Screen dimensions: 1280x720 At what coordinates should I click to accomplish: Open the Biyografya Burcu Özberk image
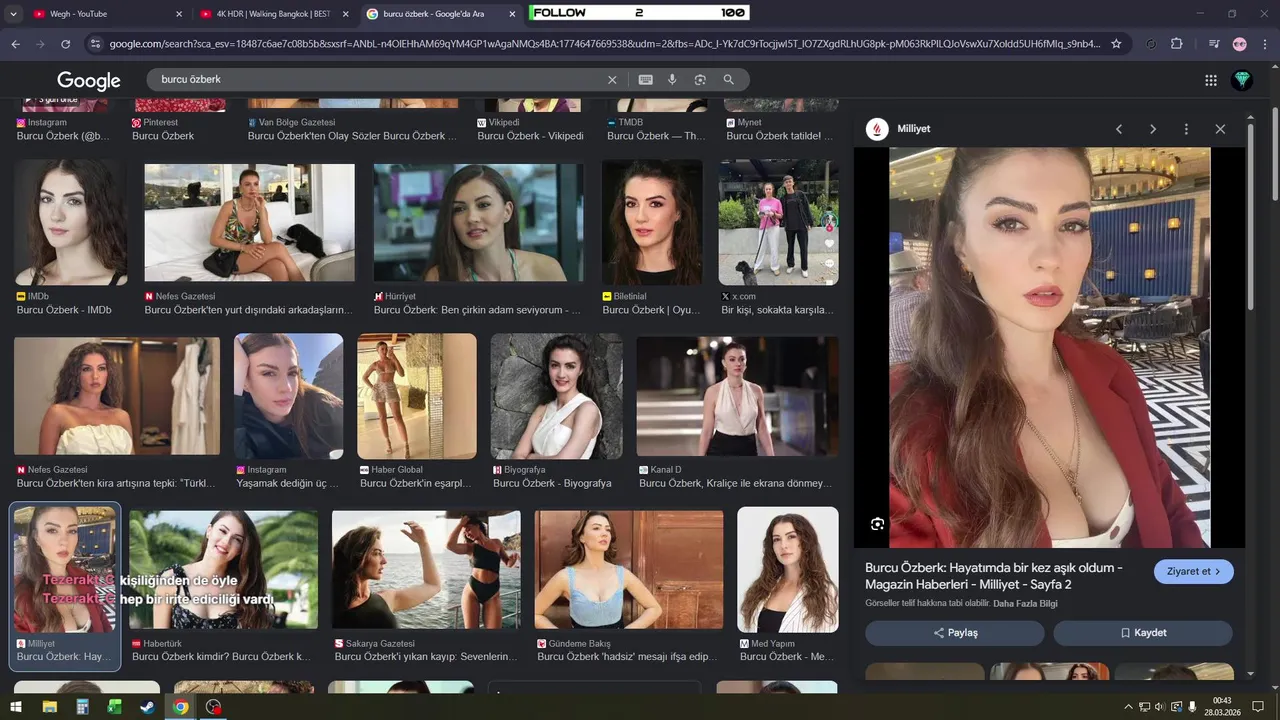(x=556, y=396)
